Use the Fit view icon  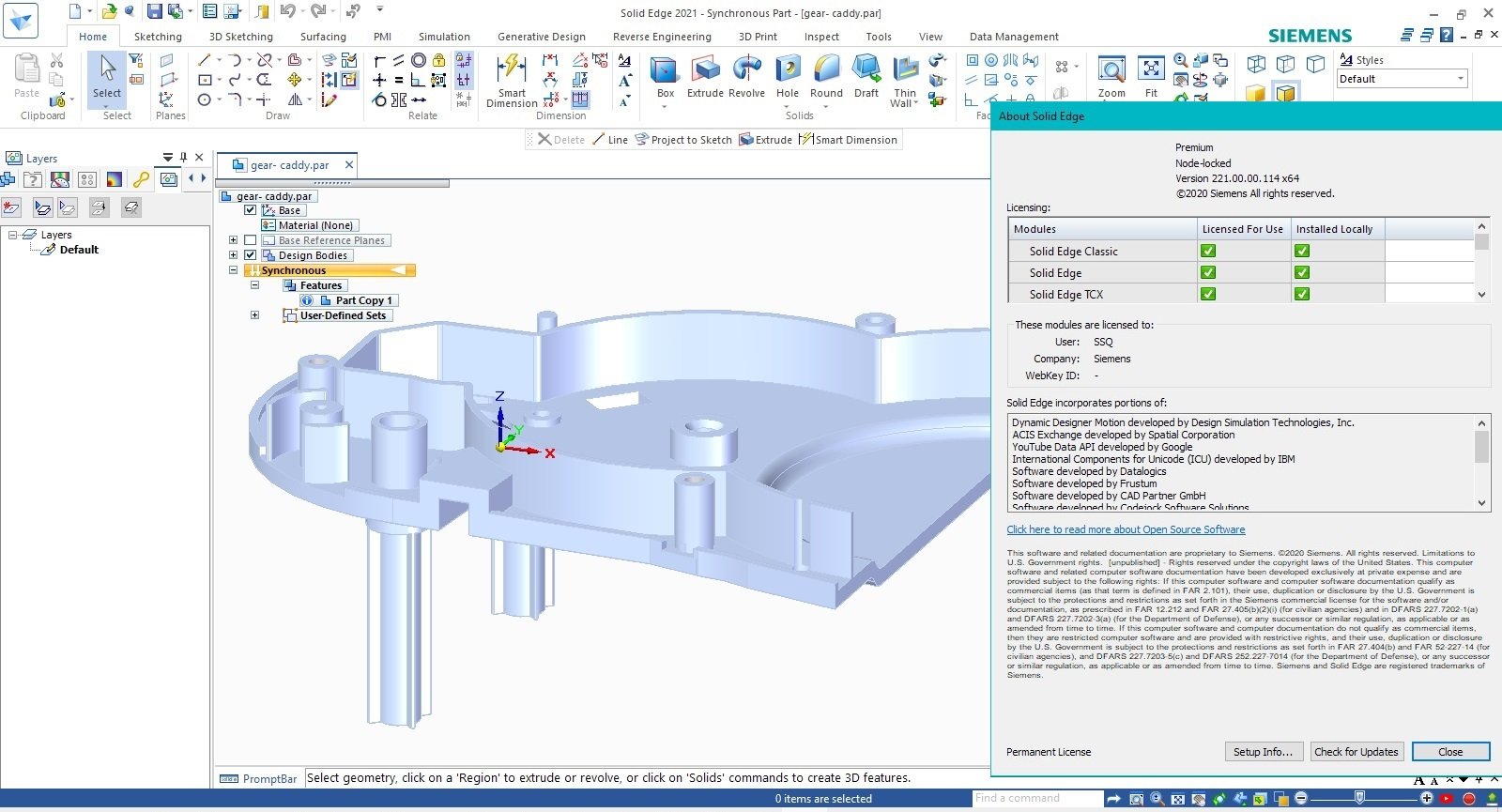[1151, 78]
